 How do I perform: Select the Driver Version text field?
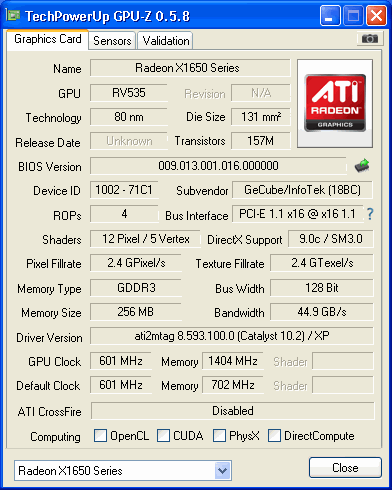coord(232,336)
